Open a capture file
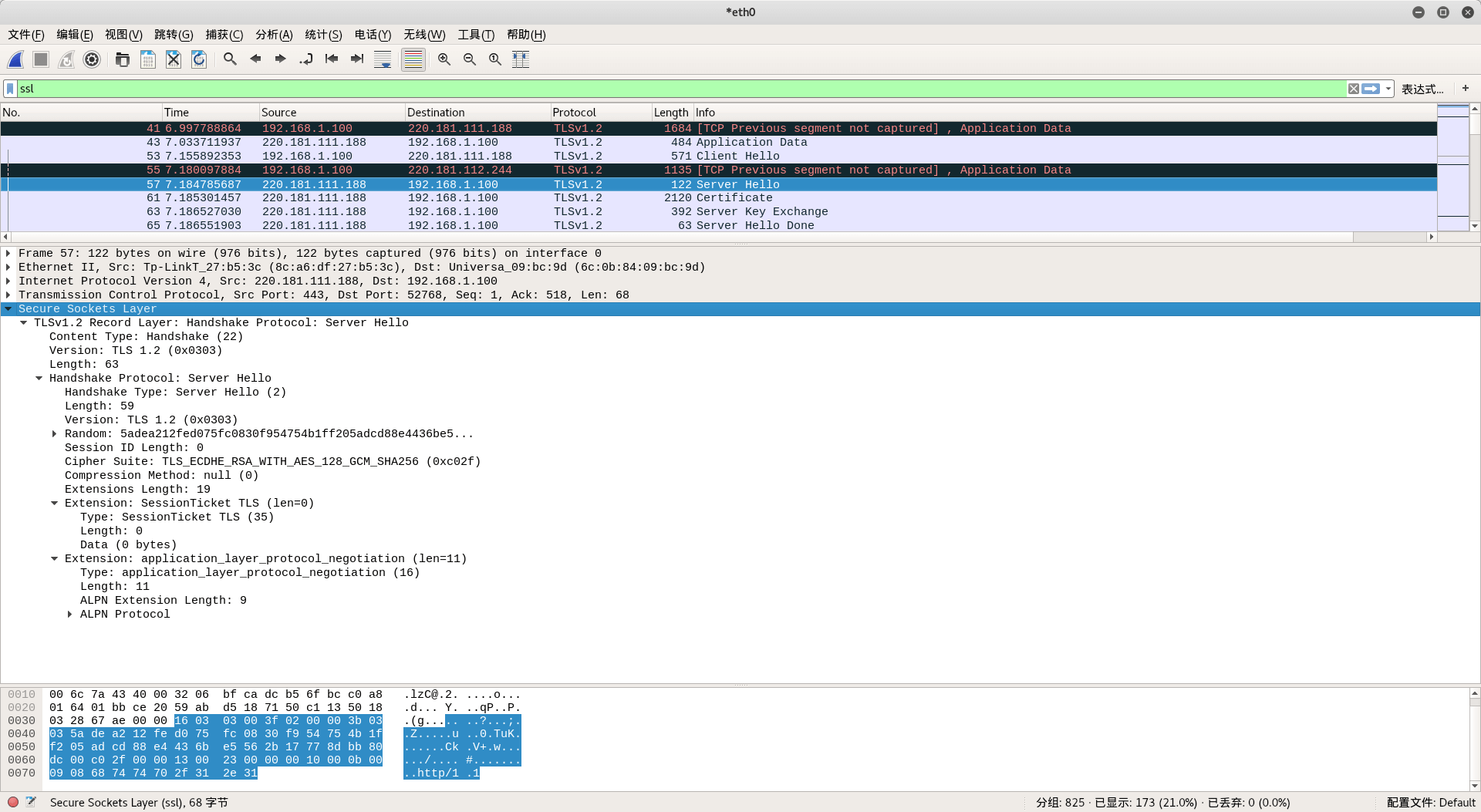The width and height of the screenshot is (1481, 812). (122, 59)
